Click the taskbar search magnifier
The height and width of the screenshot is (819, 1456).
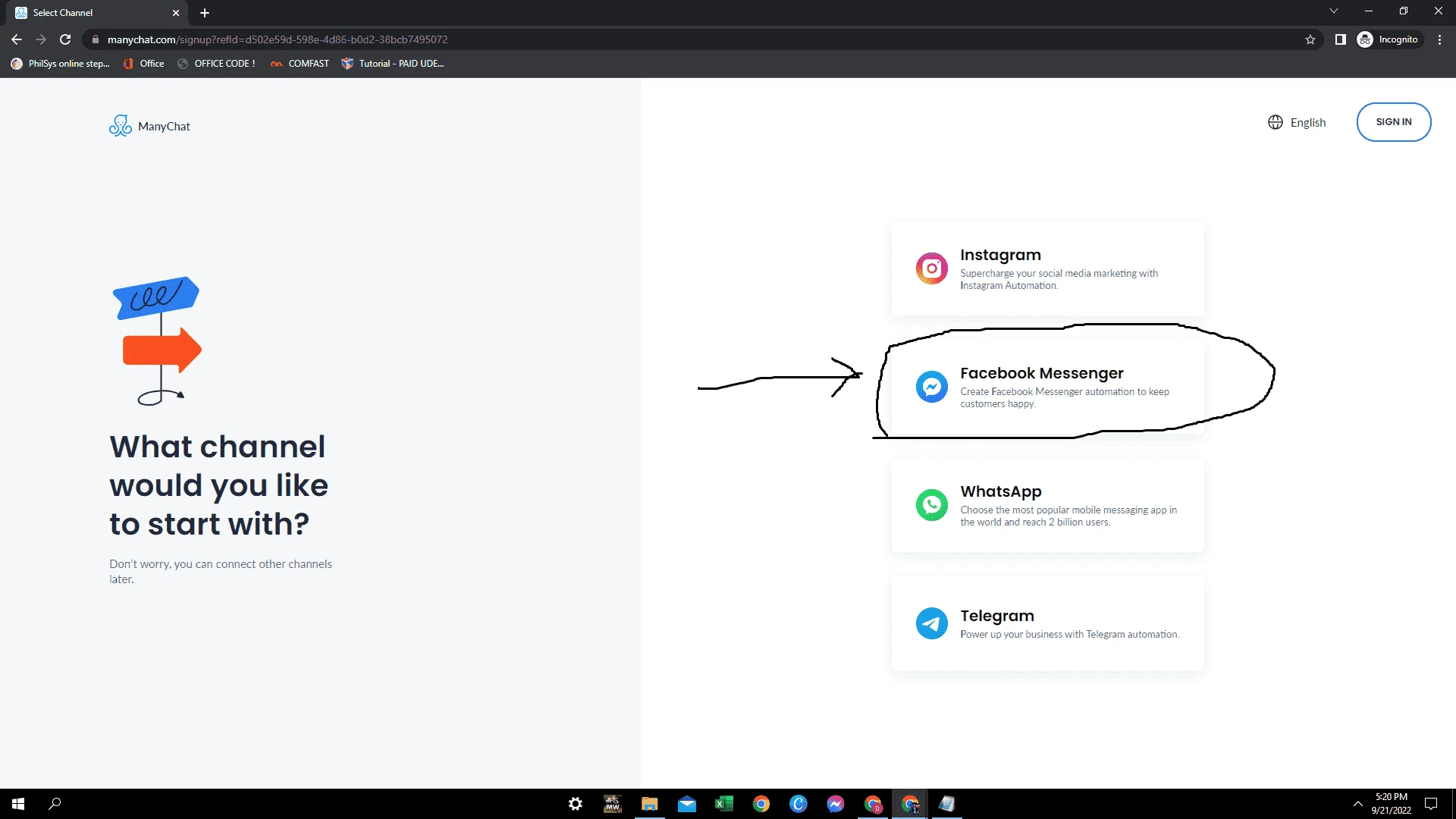pos(55,804)
